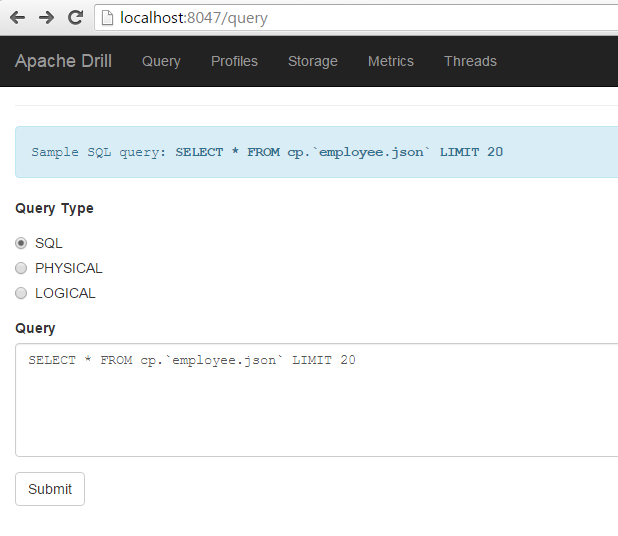Click the "LOGICAL" option label text
This screenshot has height=536, width=618.
[65, 293]
